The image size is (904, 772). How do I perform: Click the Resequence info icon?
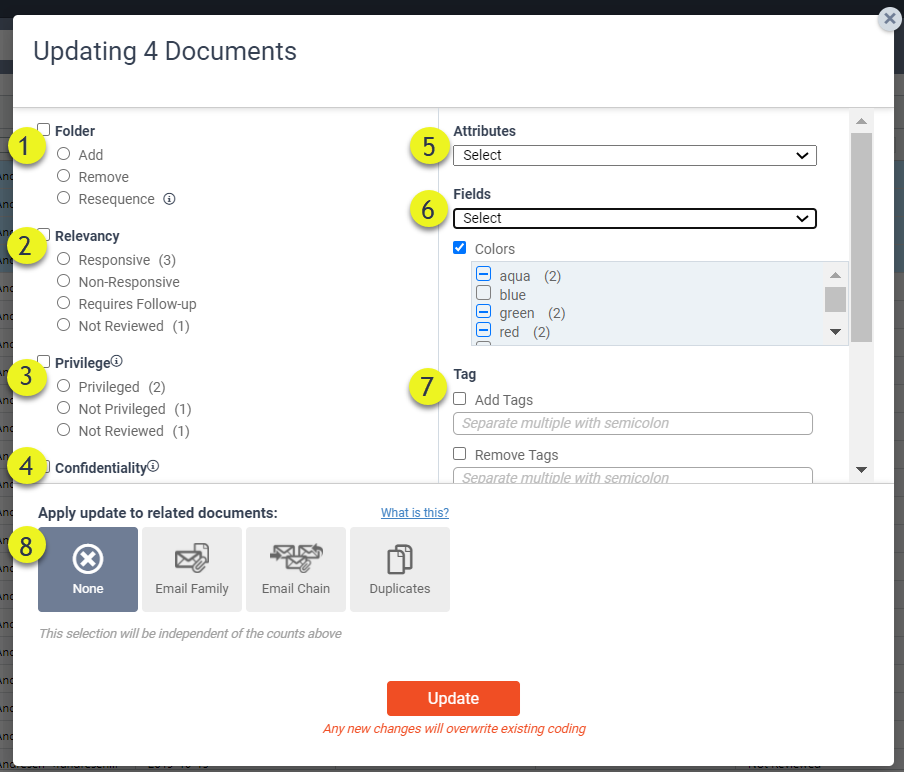pyautogui.click(x=169, y=199)
